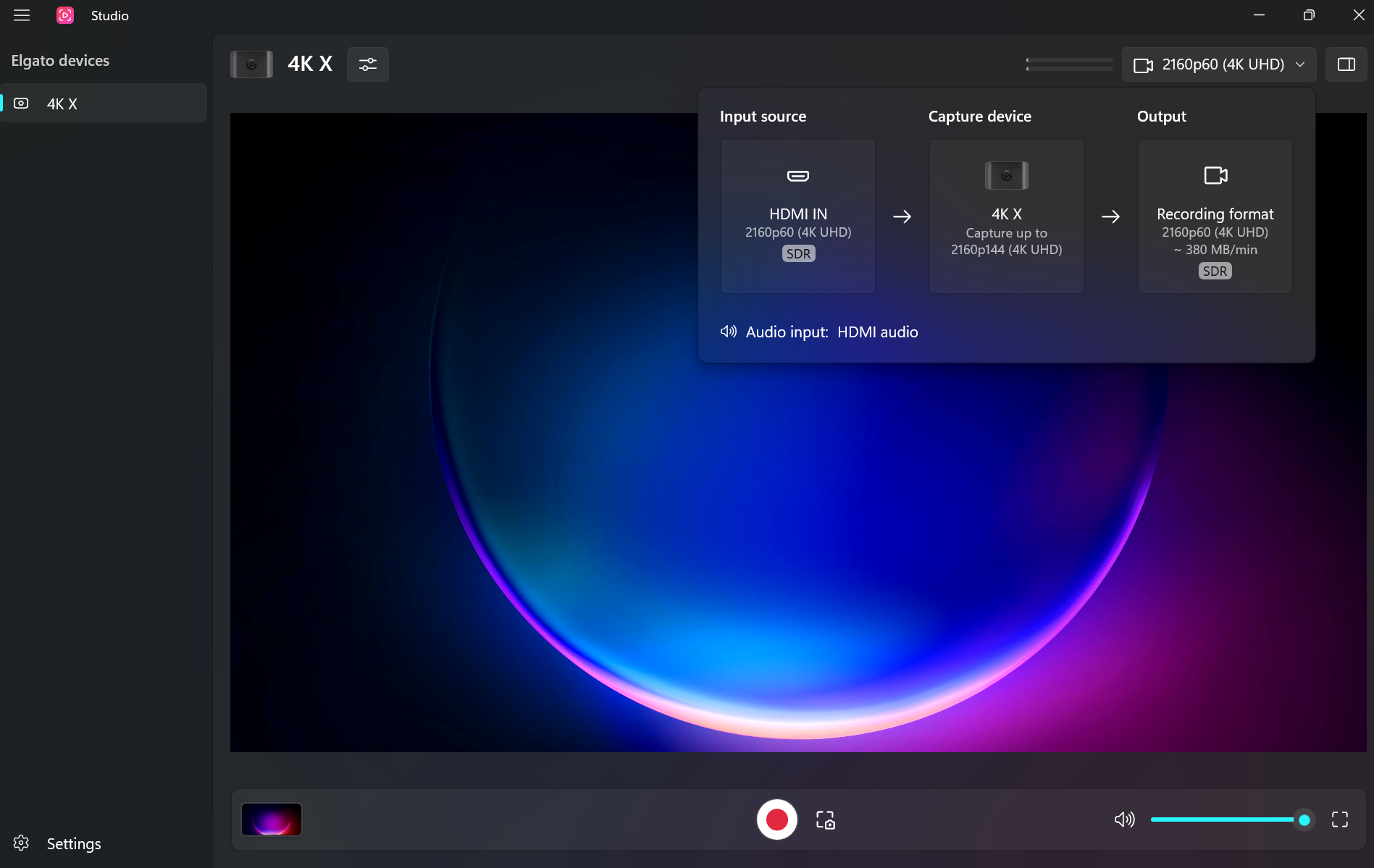Click the 4K X capture device card
This screenshot has width=1374, height=868.
click(x=1007, y=216)
